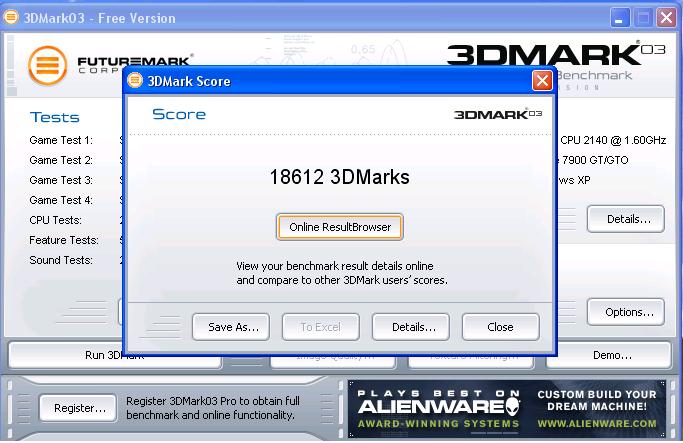This screenshot has width=683, height=443.
Task: Launch the Demo button in main window
Action: click(609, 355)
